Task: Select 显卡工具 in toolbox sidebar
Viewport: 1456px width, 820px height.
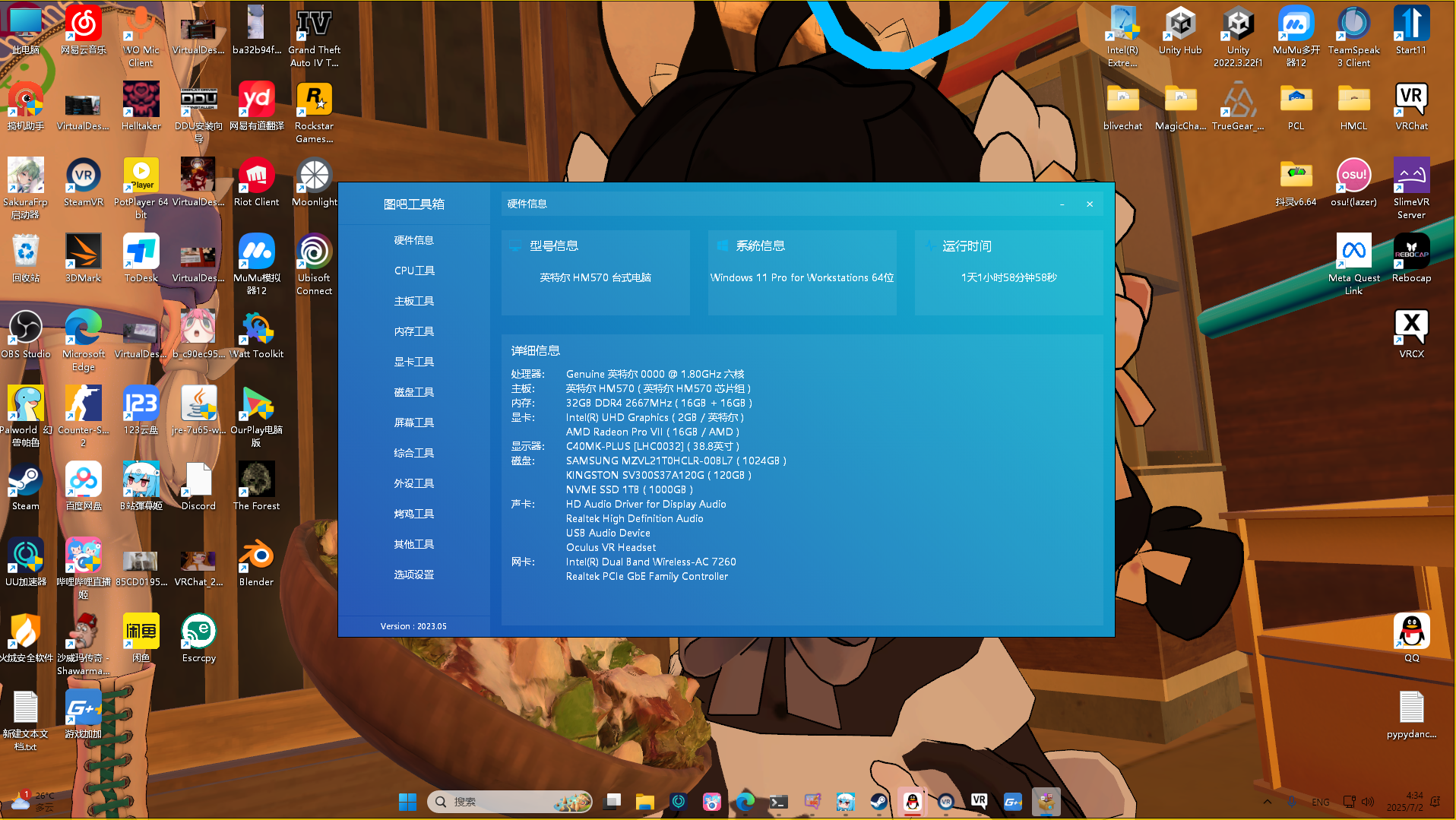Action: point(414,362)
